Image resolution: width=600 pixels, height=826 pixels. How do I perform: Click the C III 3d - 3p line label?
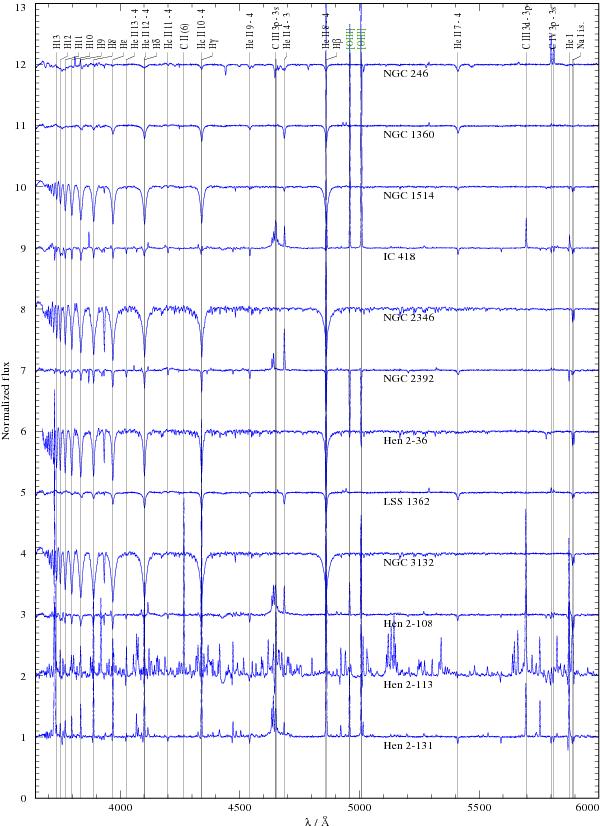(x=526, y=28)
